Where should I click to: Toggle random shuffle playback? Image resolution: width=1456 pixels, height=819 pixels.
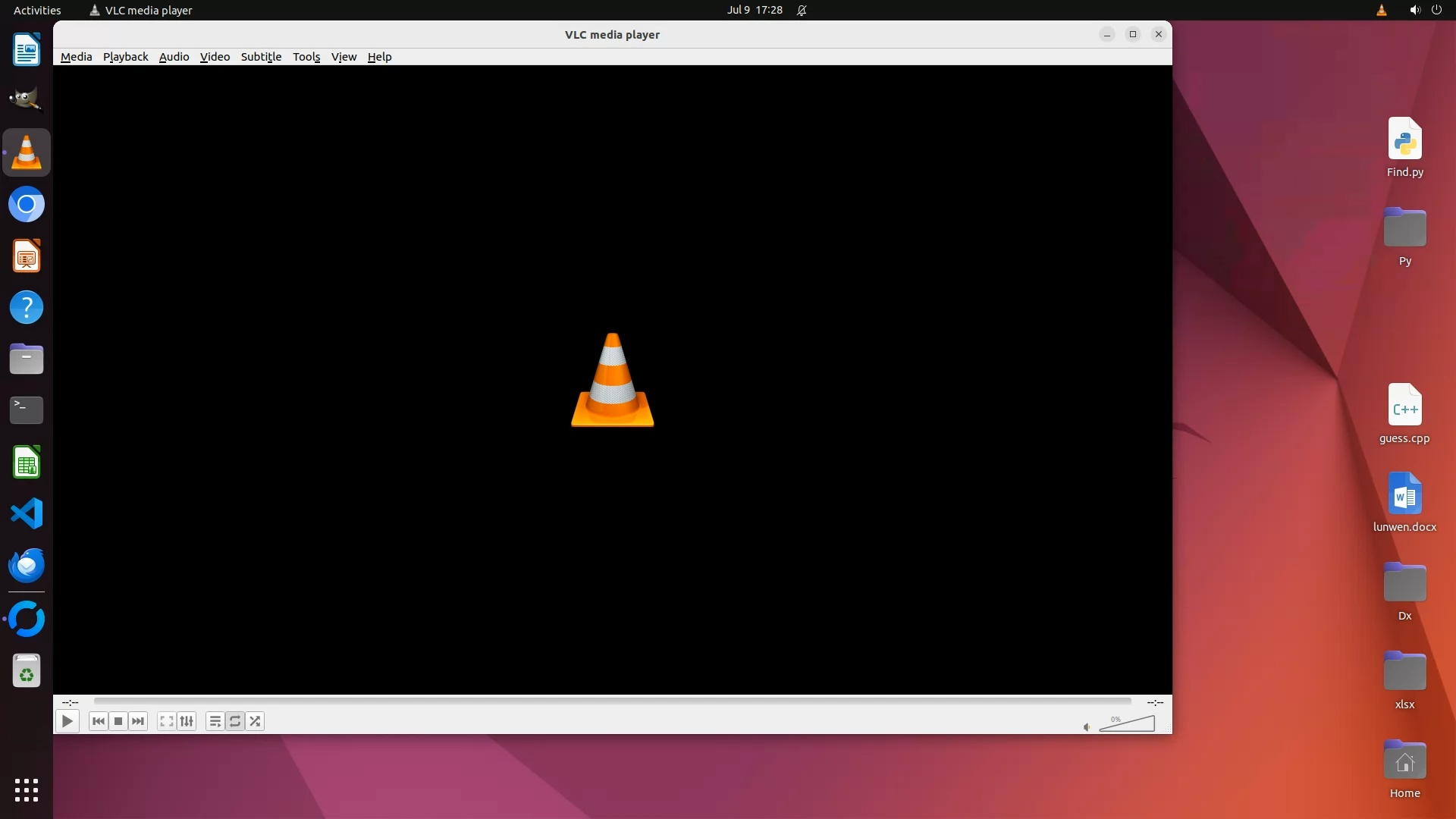(256, 721)
